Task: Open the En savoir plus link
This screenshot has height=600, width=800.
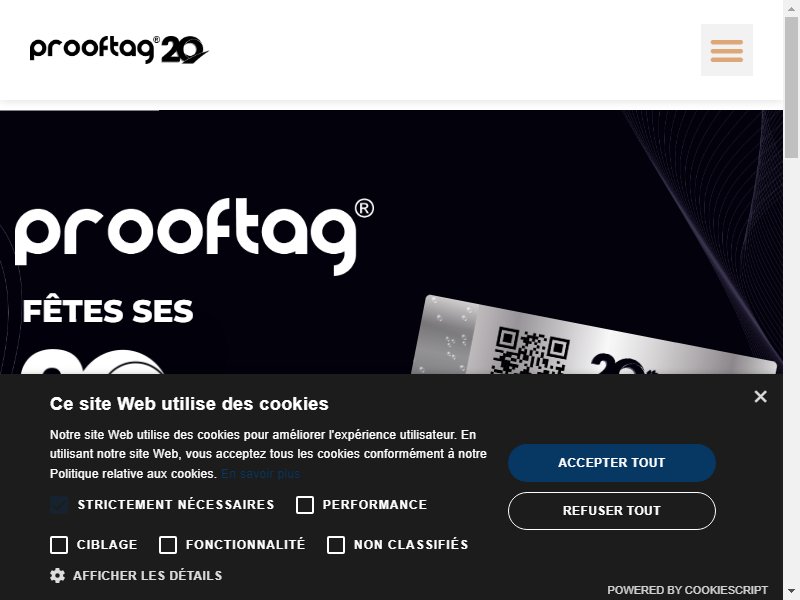Action: (261, 474)
